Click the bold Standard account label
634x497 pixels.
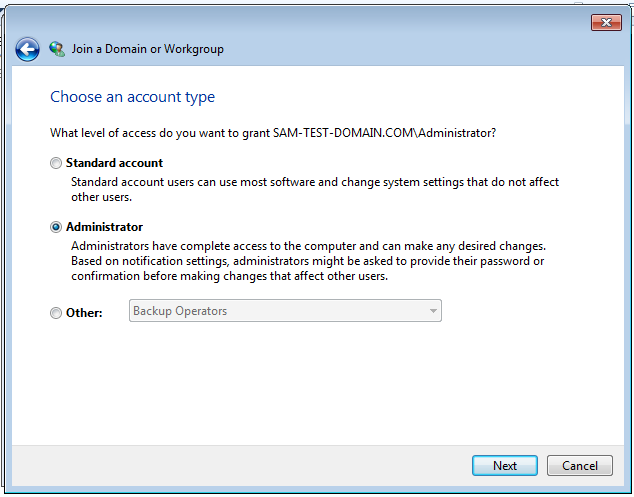(114, 163)
